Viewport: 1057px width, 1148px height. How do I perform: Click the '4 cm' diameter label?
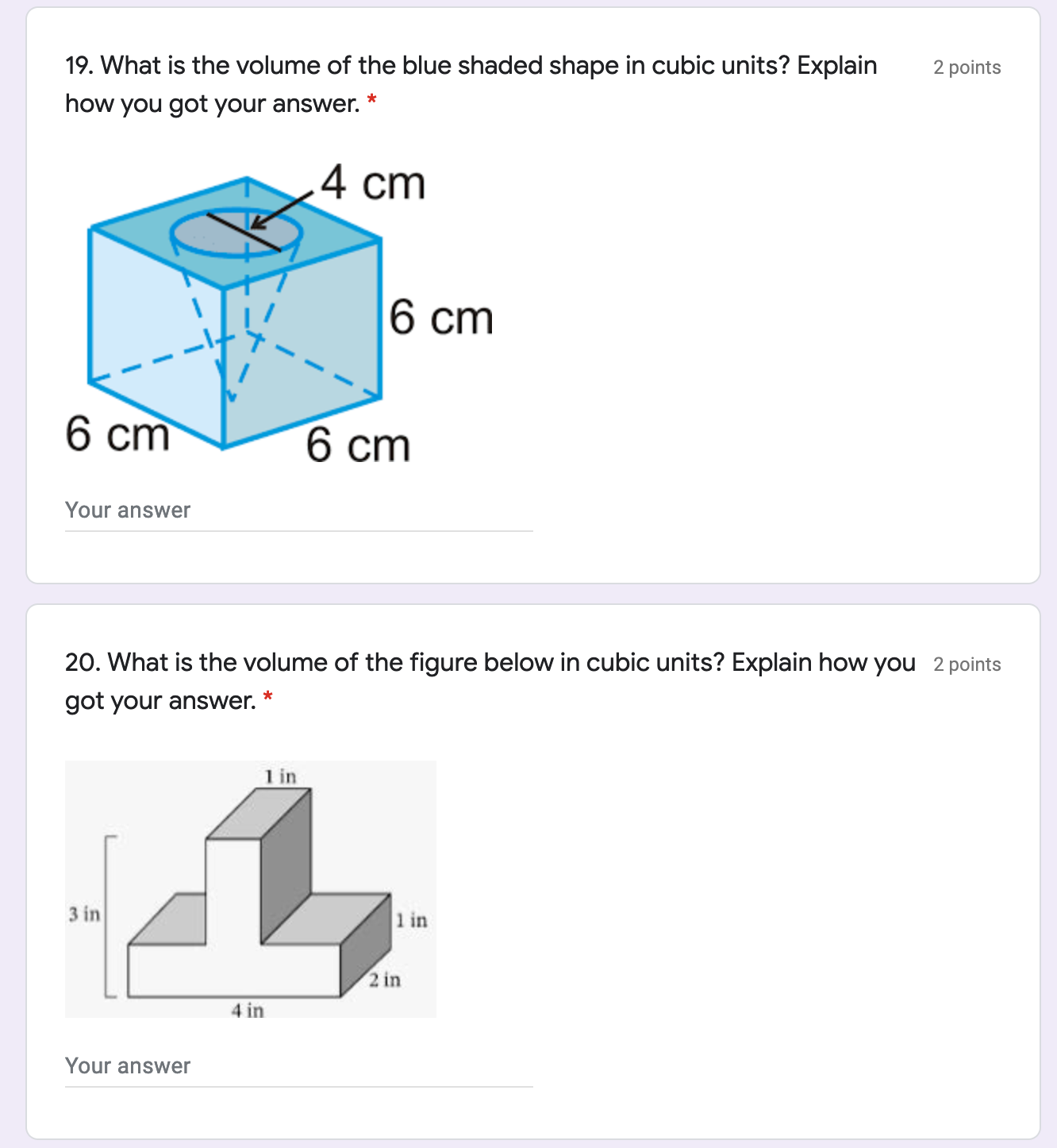click(373, 183)
